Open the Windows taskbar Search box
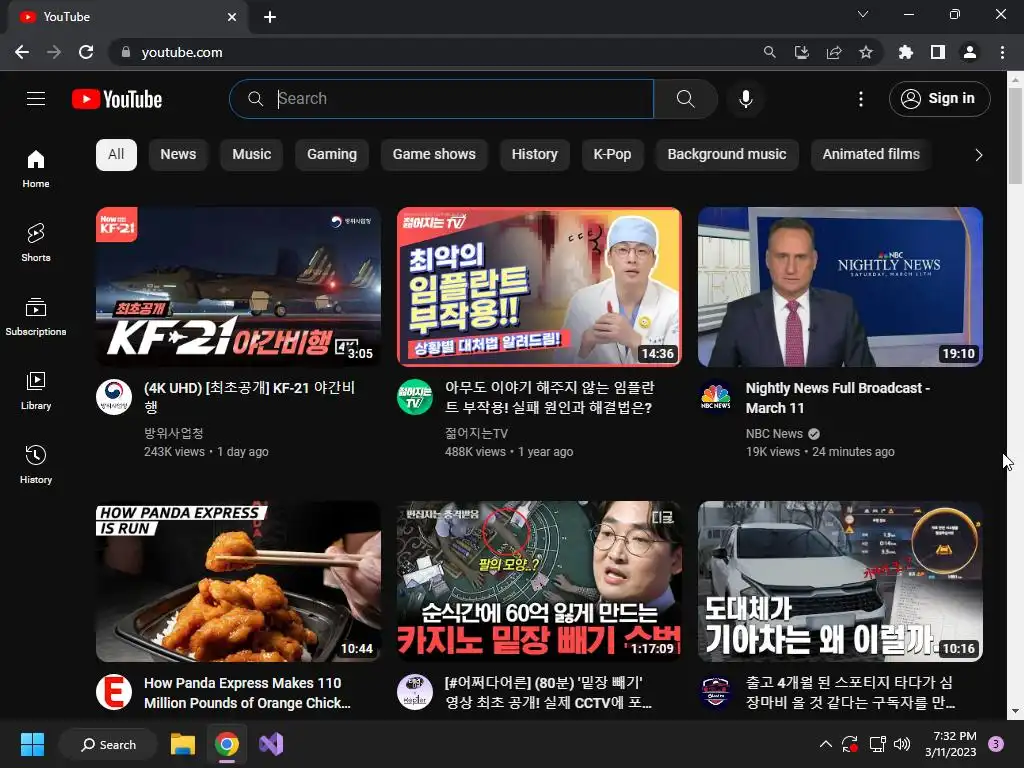The width and height of the screenshot is (1024, 768). click(108, 744)
